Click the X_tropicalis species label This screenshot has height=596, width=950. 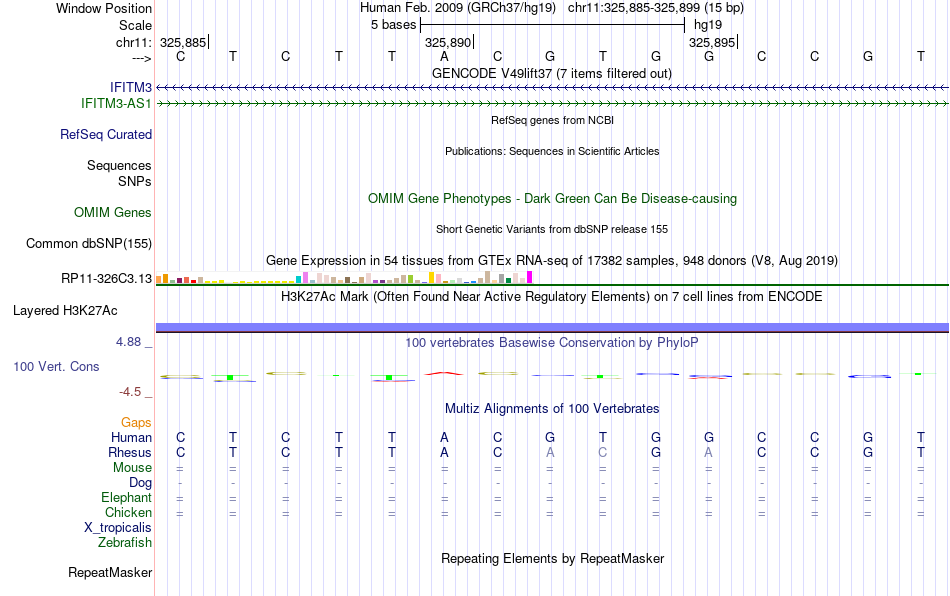[118, 528]
